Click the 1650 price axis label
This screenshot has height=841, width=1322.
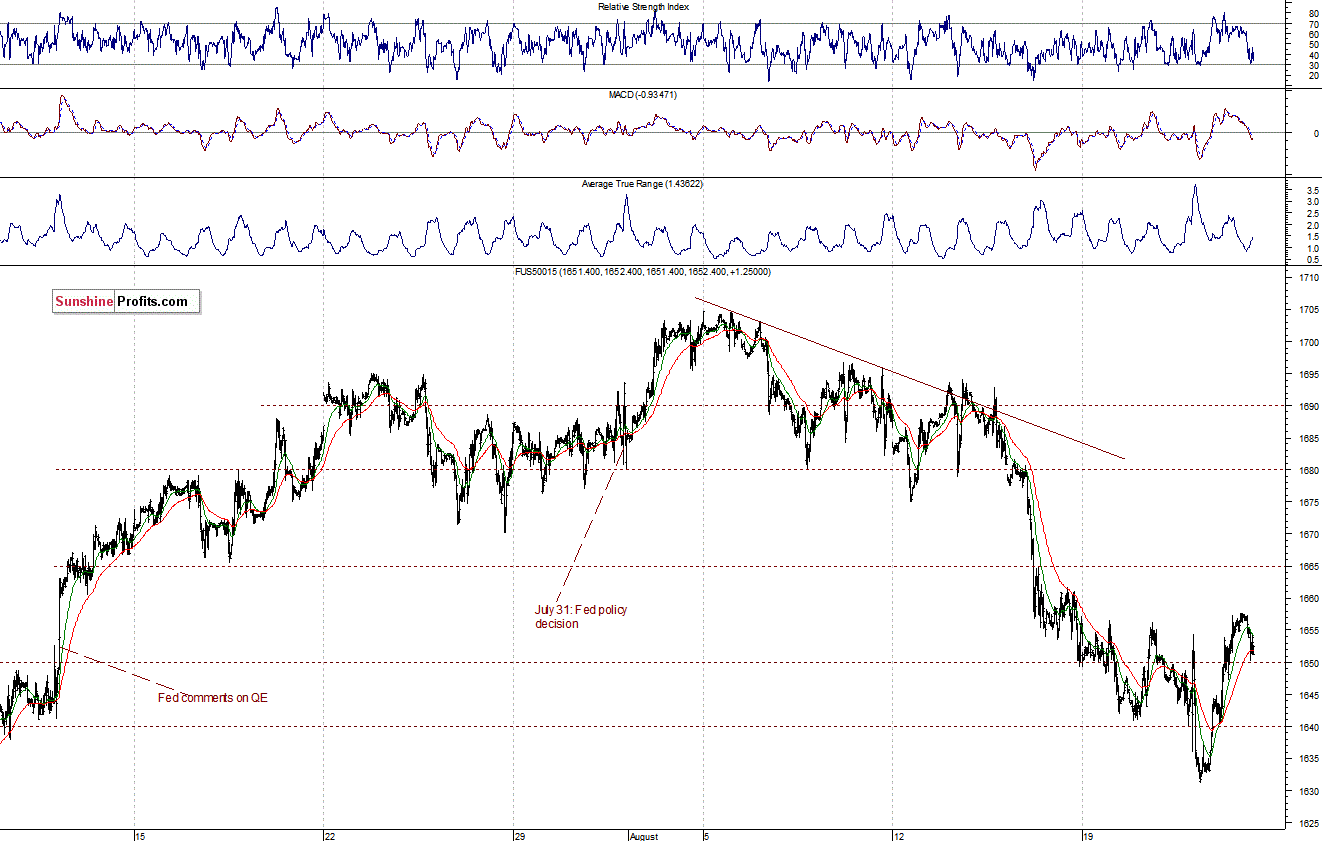pyautogui.click(x=1308, y=662)
